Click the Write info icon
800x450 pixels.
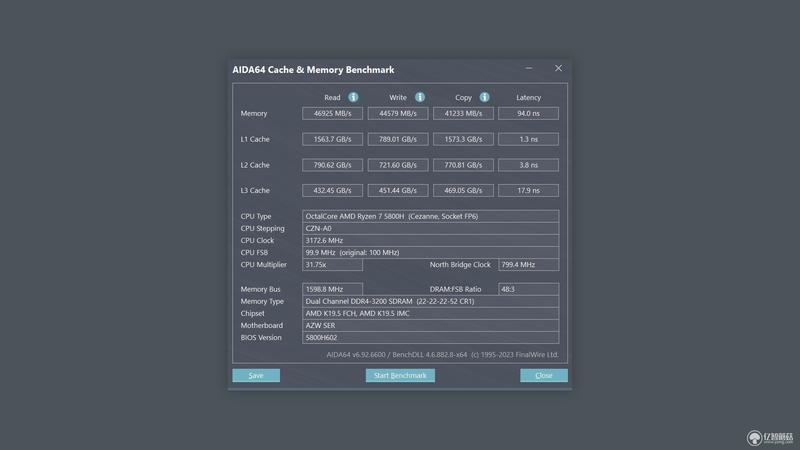pos(419,97)
